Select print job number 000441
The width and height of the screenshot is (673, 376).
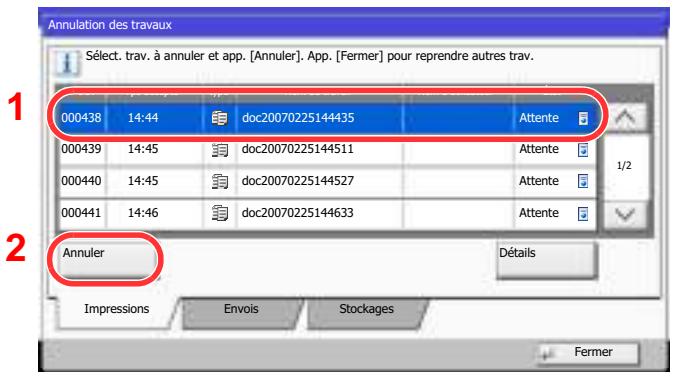tap(81, 212)
